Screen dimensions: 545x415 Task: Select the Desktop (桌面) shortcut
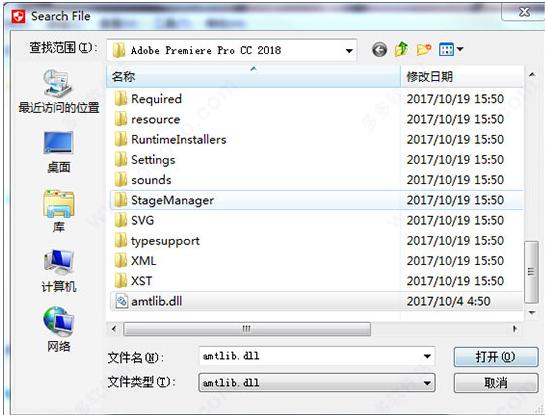pyautogui.click(x=58, y=152)
